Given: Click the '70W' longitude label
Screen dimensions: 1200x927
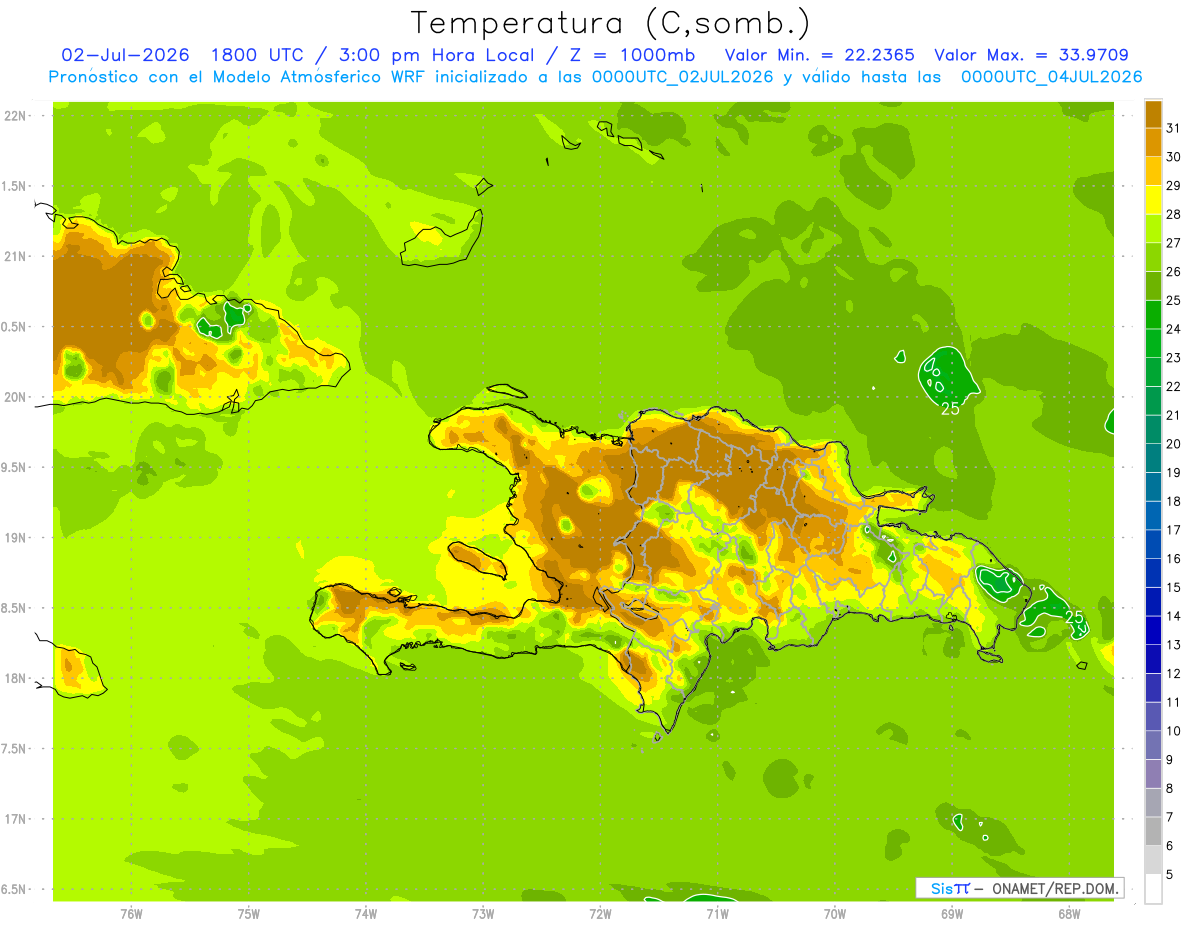Looking at the screenshot, I should pos(835,913).
